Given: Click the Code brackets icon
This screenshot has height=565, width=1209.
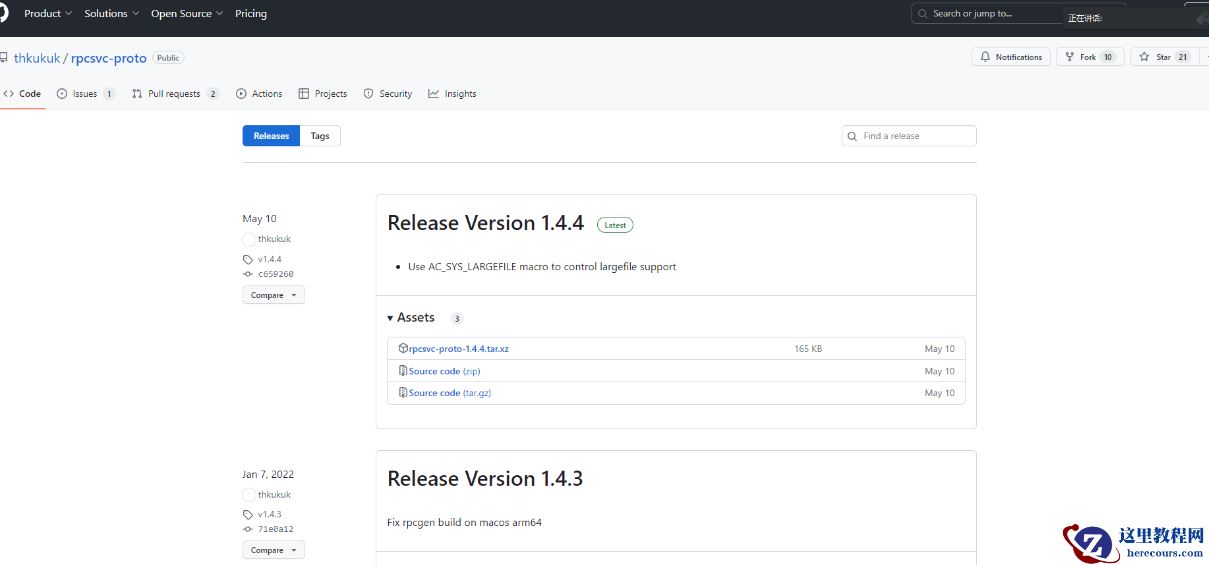Looking at the screenshot, I should 8,94.
